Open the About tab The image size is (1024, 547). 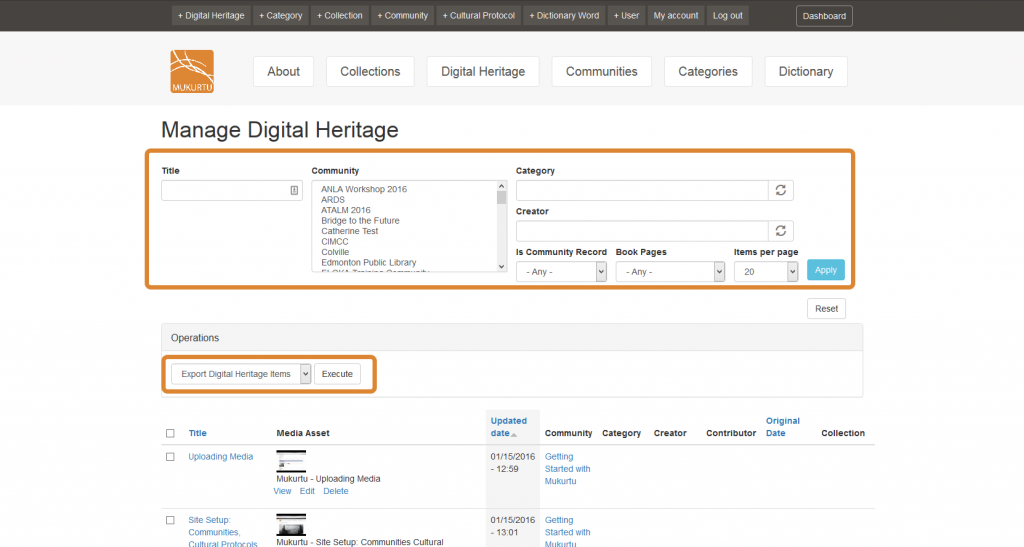coord(283,72)
